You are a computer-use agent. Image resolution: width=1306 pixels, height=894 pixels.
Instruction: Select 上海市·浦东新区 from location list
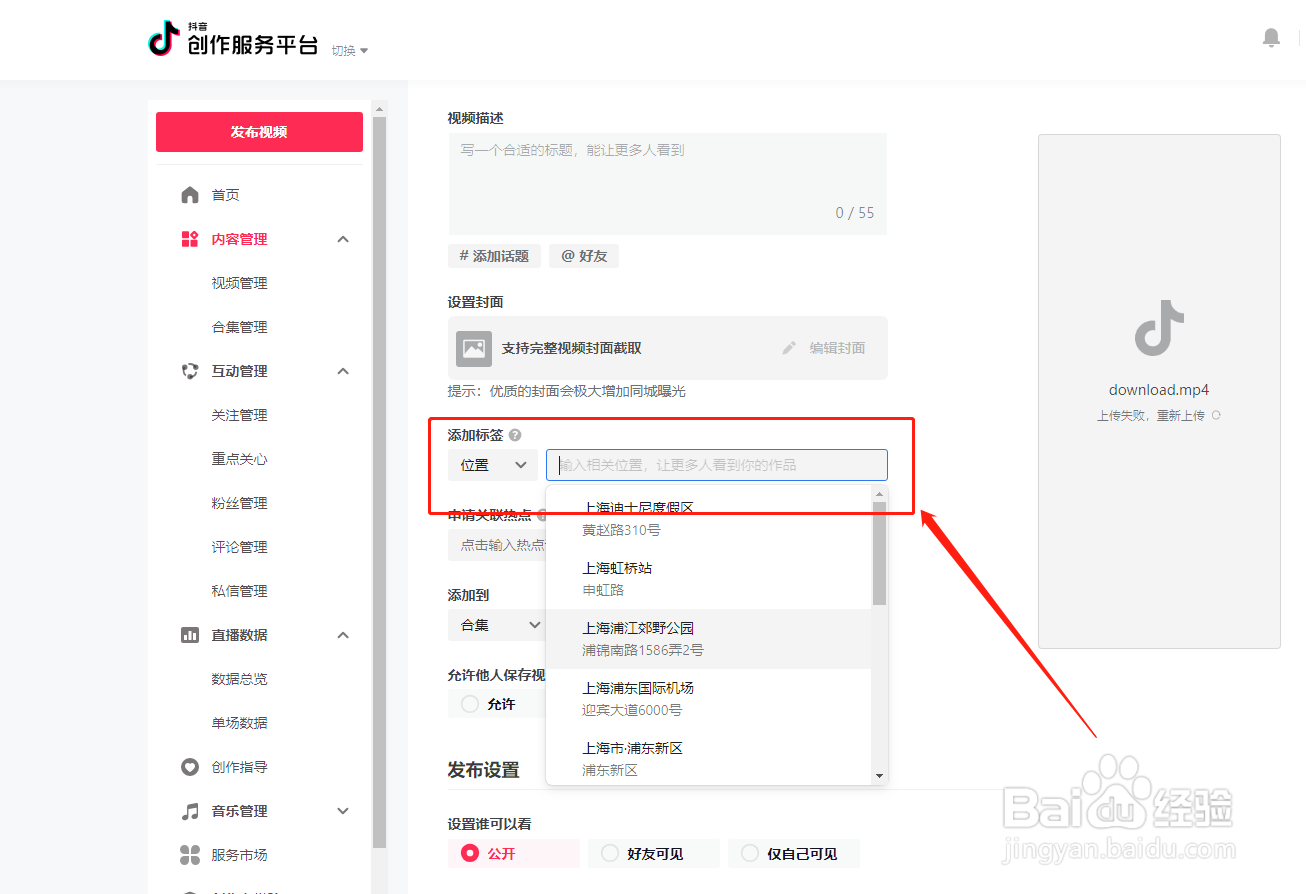(708, 757)
